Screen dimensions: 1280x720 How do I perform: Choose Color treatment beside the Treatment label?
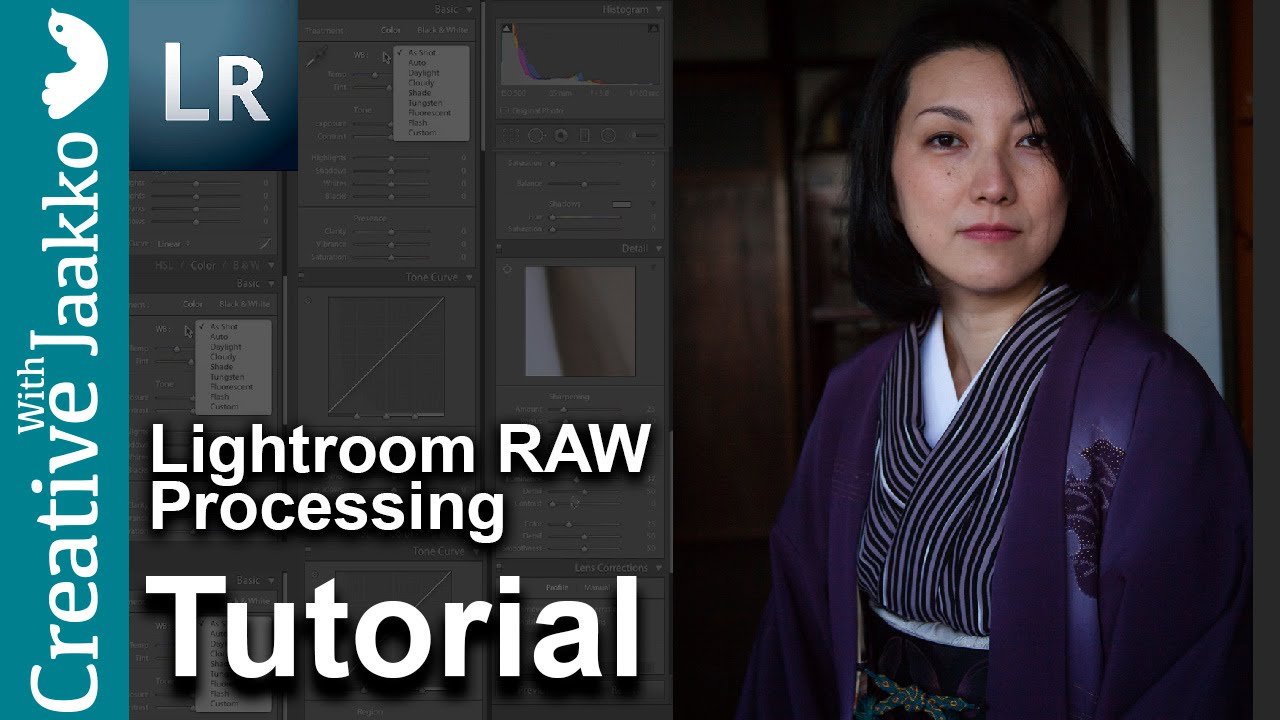(x=391, y=30)
